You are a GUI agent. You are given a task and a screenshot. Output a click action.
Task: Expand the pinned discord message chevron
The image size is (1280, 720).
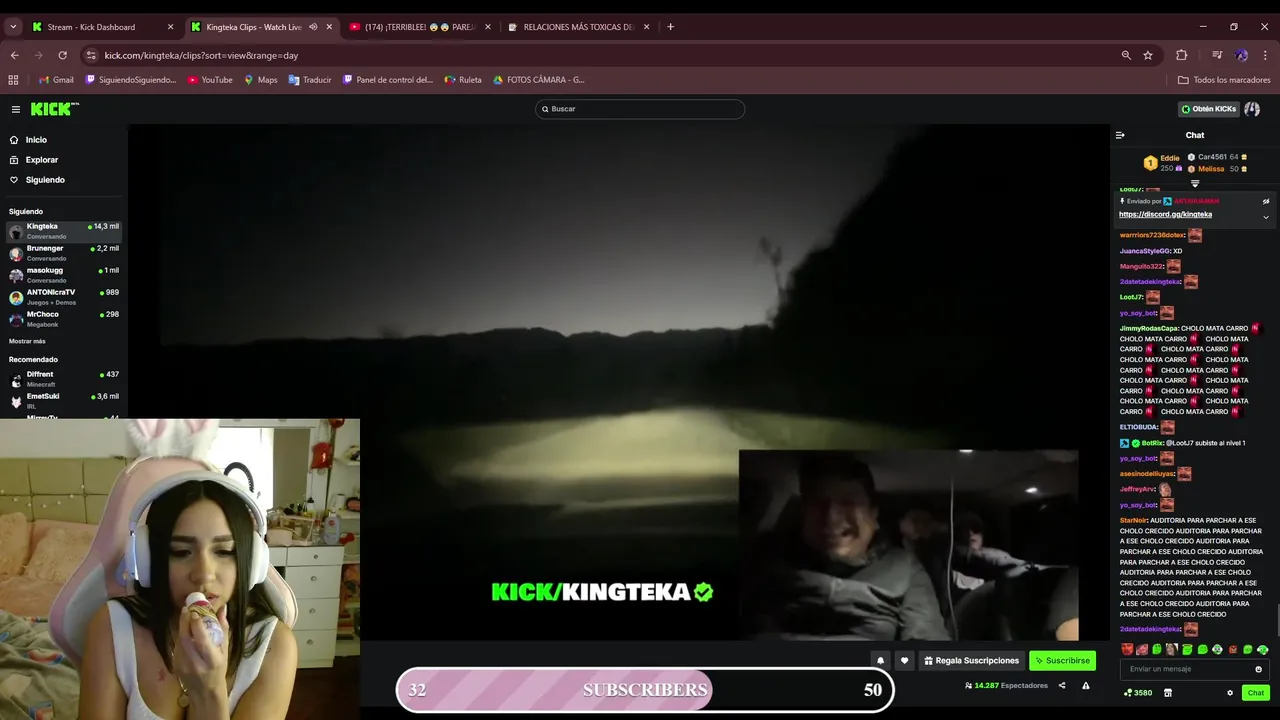[1265, 217]
